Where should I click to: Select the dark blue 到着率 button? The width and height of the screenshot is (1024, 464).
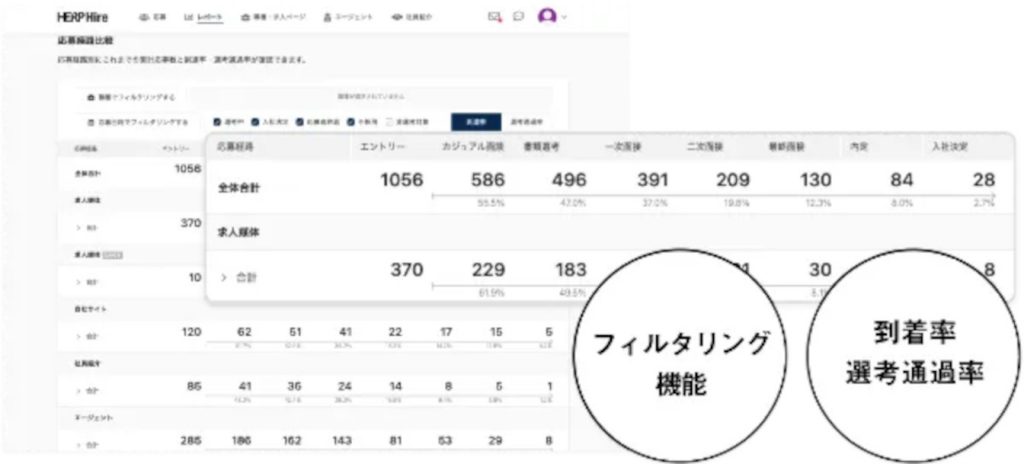476,122
